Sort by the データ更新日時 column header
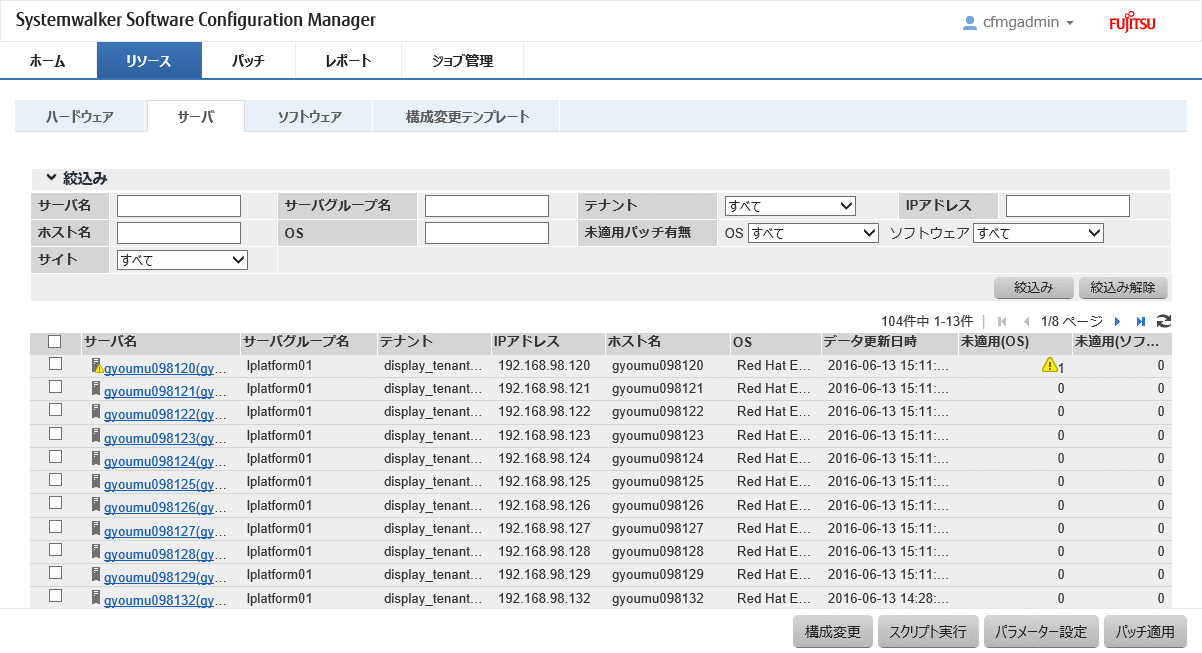The image size is (1202, 653). 888,342
